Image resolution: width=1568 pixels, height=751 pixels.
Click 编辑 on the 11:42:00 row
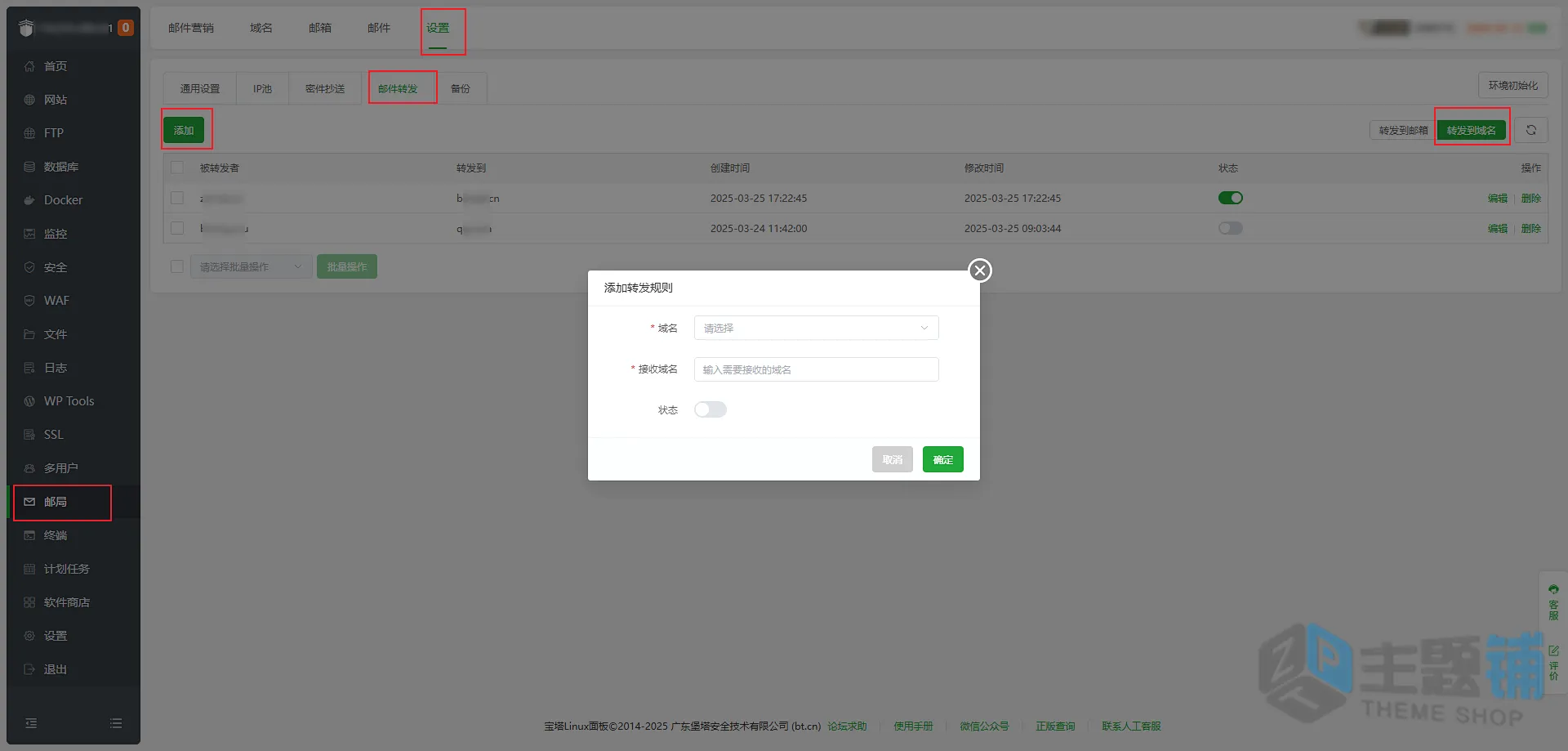point(1498,228)
